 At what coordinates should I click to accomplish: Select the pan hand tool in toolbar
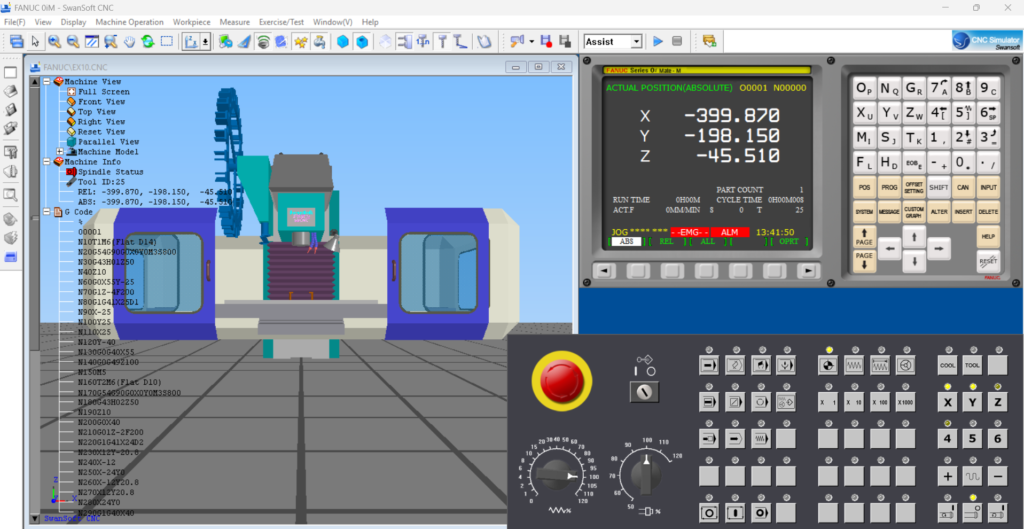(128, 41)
